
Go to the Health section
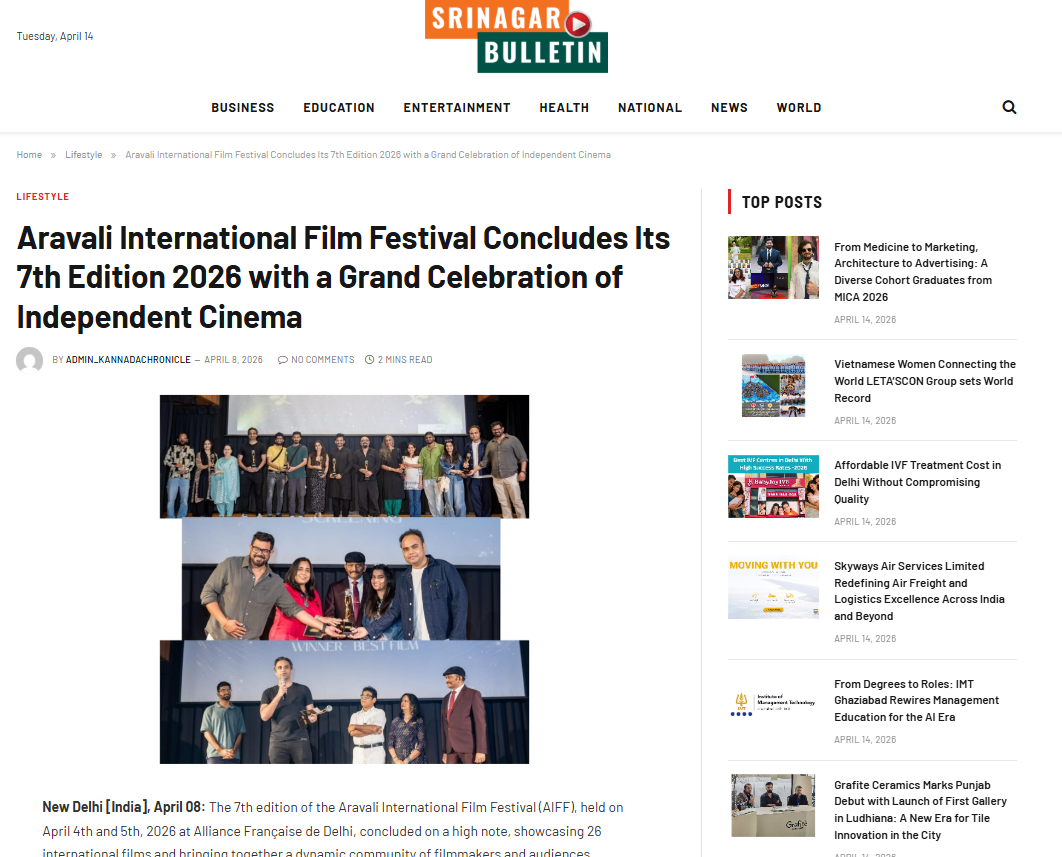coord(564,108)
